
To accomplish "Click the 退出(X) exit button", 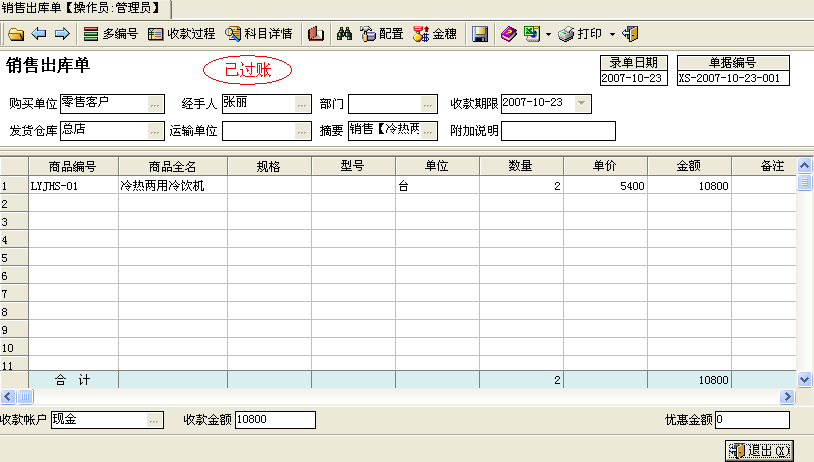I will point(759,451).
